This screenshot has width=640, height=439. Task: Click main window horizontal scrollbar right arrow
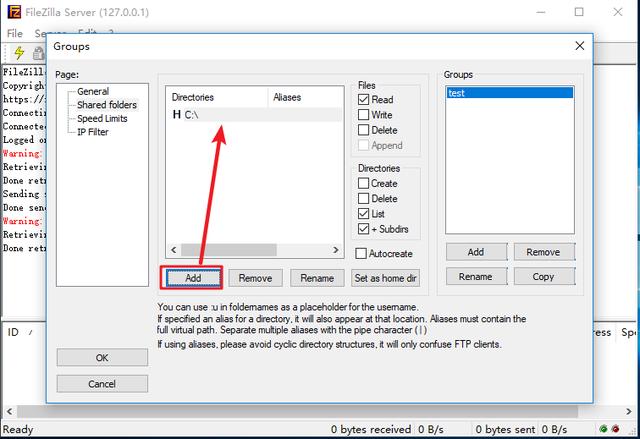[629, 411]
